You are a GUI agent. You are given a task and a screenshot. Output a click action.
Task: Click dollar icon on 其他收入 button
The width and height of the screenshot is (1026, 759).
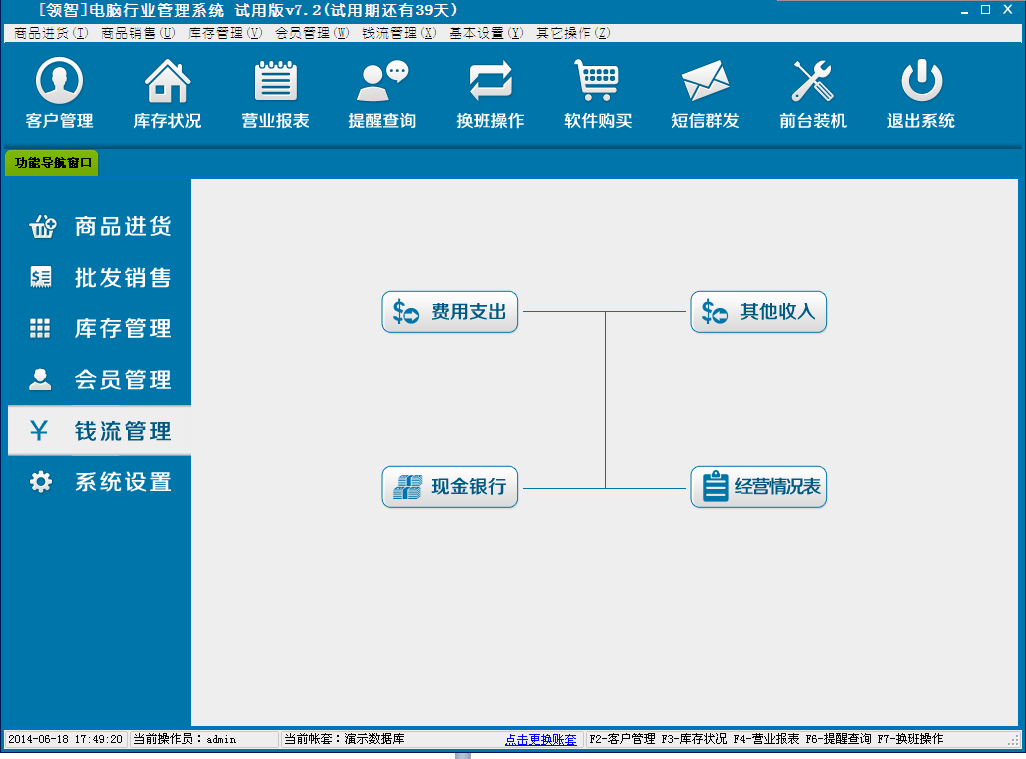pyautogui.click(x=715, y=311)
